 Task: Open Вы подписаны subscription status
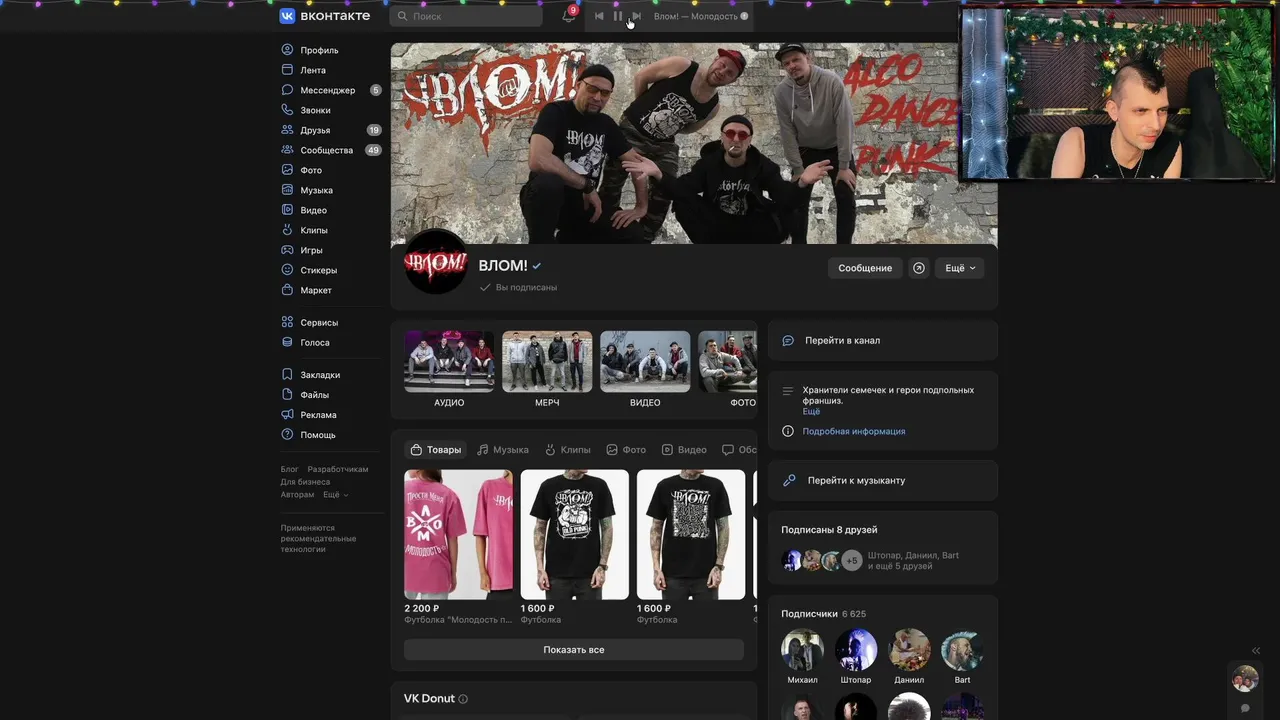(518, 287)
